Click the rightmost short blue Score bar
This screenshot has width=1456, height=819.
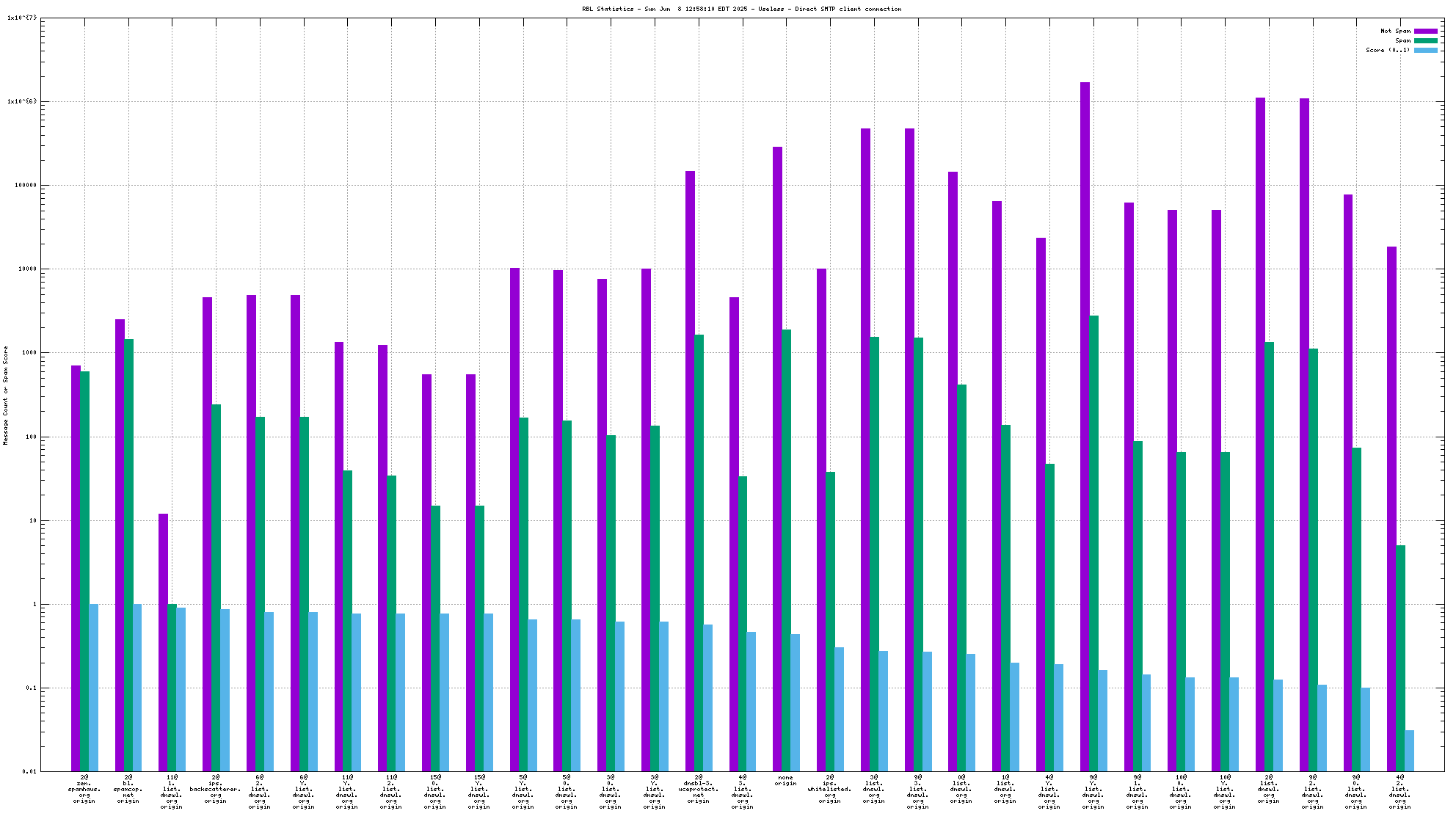tap(1409, 751)
